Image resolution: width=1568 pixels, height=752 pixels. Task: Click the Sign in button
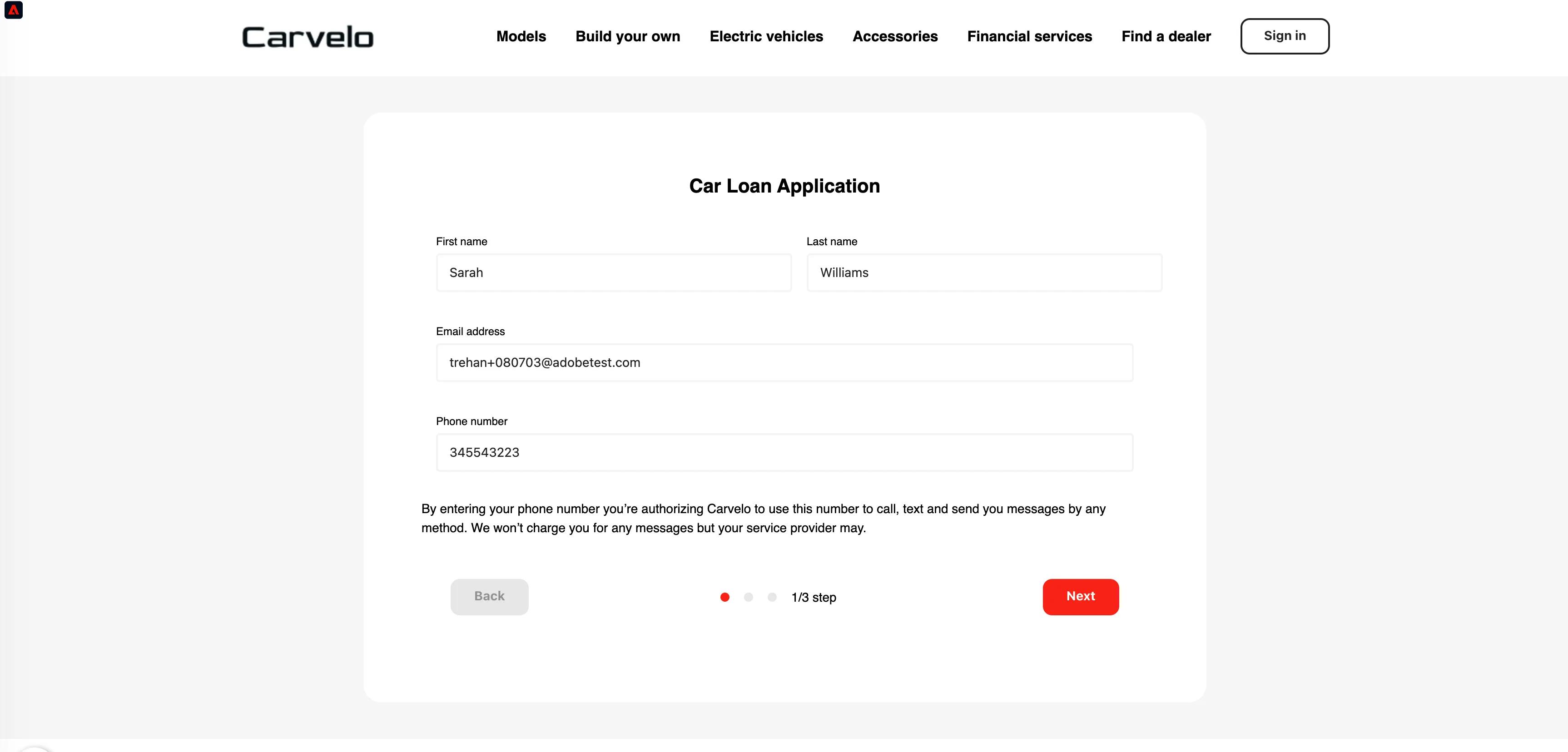[1285, 36]
